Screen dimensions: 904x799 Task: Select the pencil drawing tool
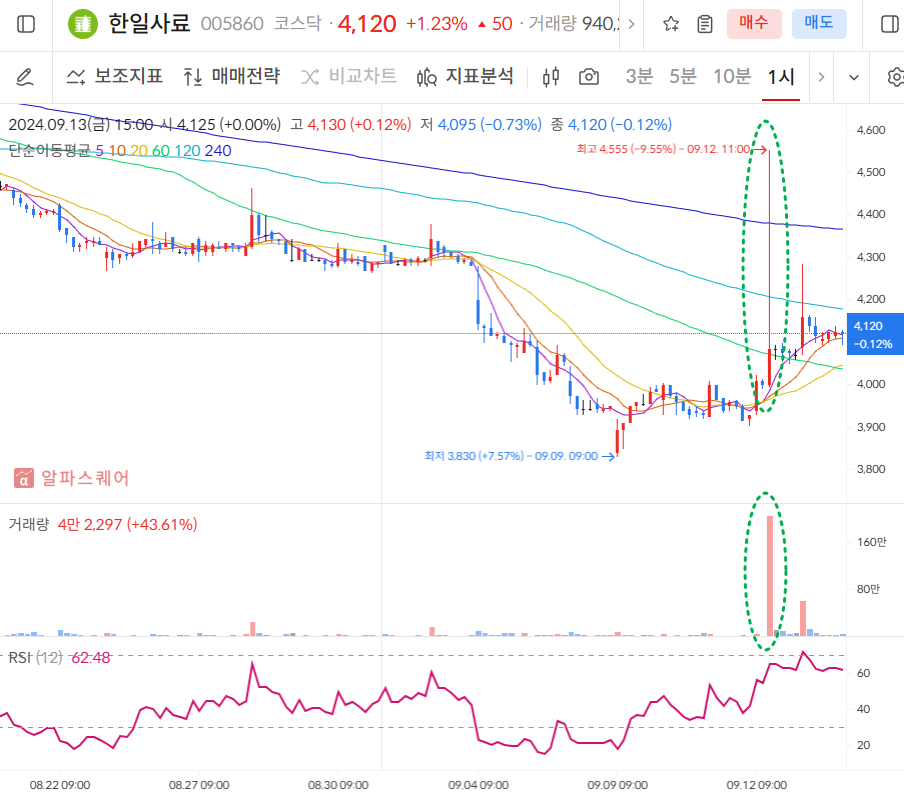tap(24, 77)
